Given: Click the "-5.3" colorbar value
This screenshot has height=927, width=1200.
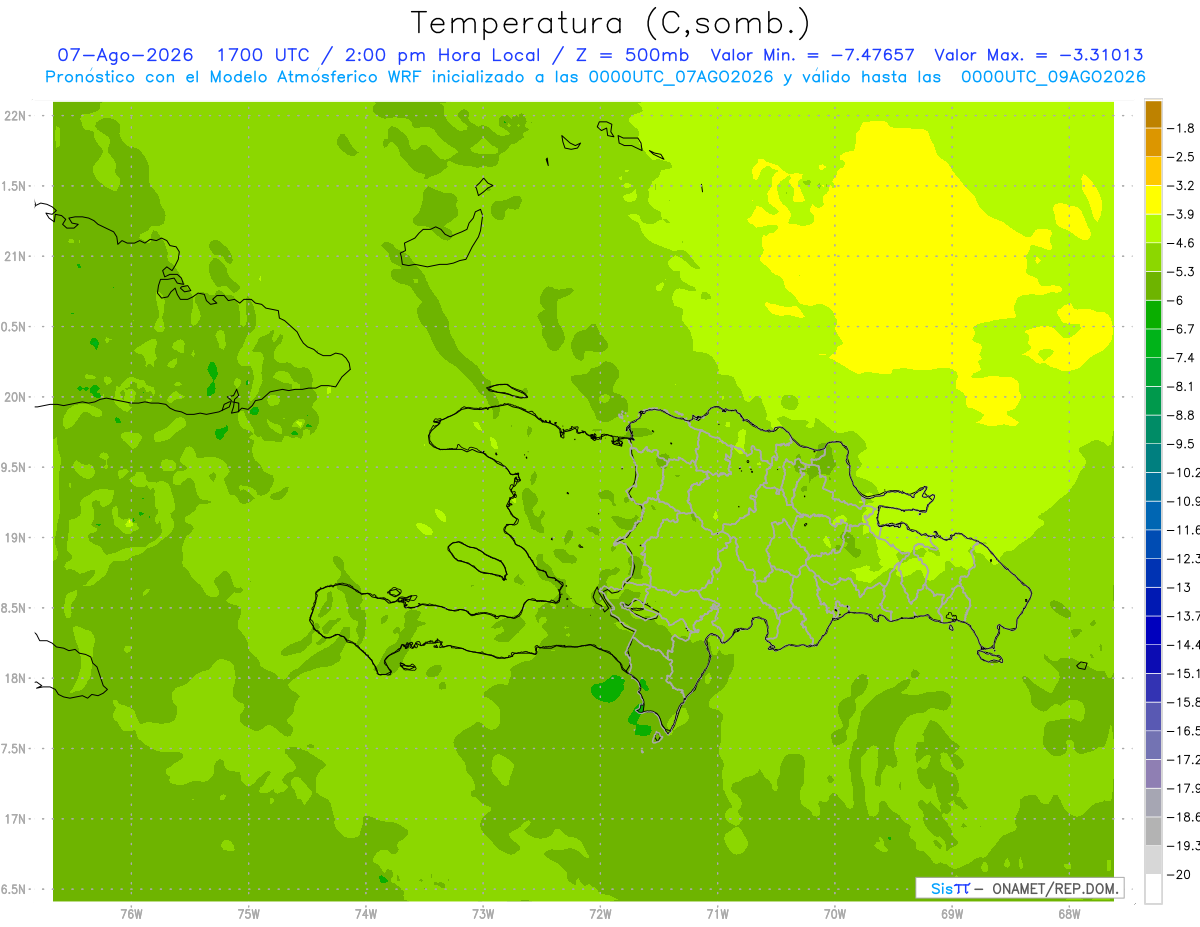Looking at the screenshot, I should click(1181, 272).
